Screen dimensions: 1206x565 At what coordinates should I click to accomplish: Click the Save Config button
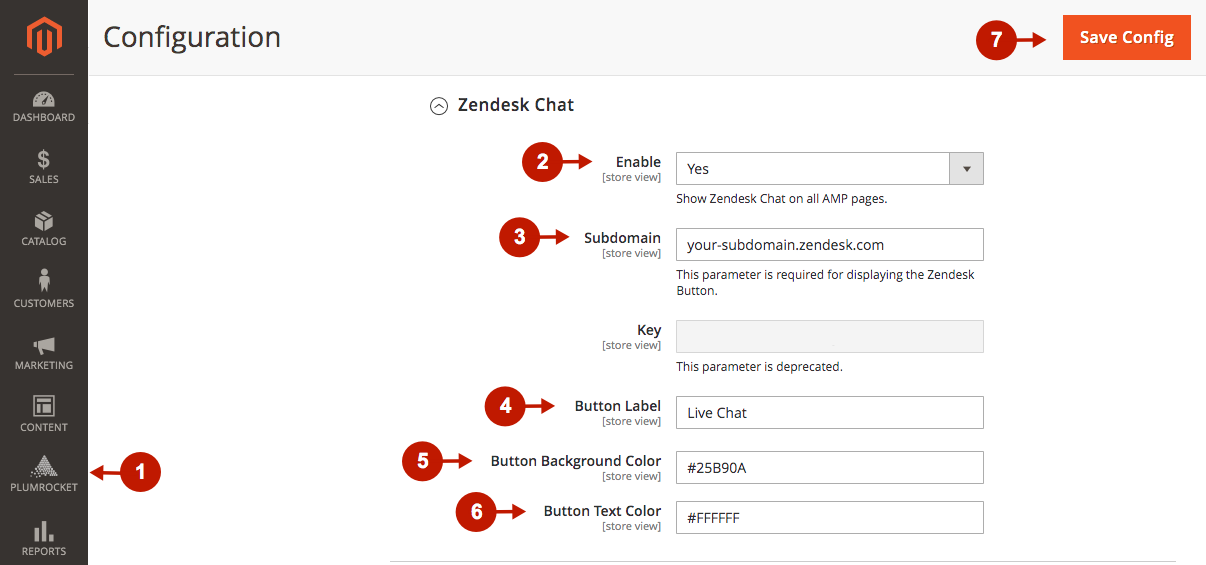tap(1126, 37)
